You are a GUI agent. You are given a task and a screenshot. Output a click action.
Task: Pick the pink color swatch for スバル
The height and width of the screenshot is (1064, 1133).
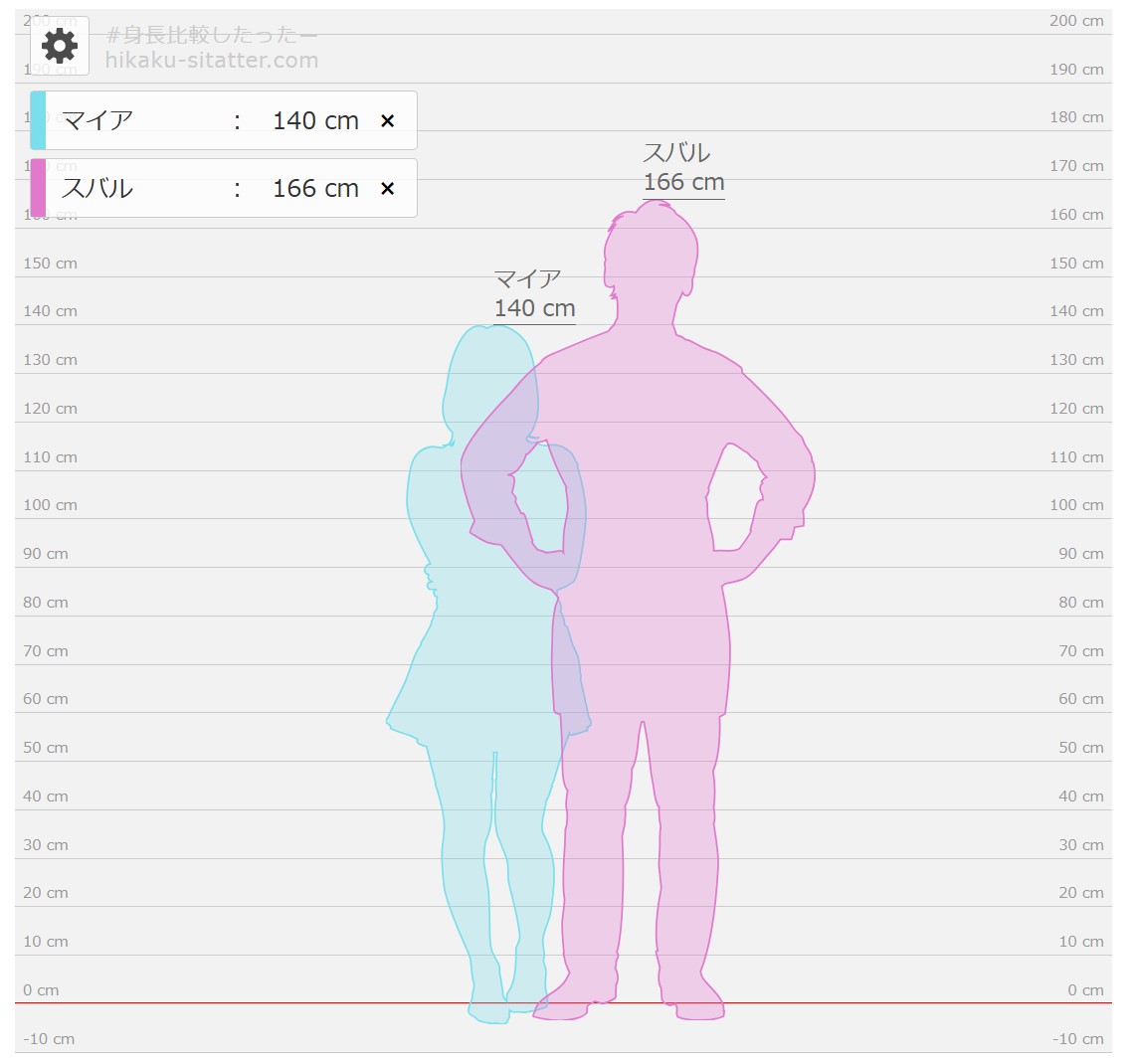38,188
